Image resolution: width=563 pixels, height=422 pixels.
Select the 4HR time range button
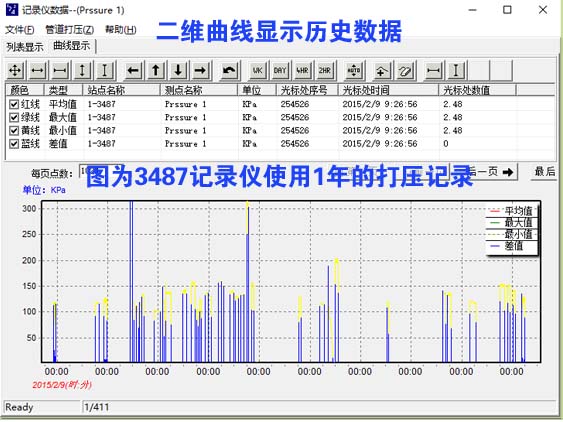tap(302, 70)
